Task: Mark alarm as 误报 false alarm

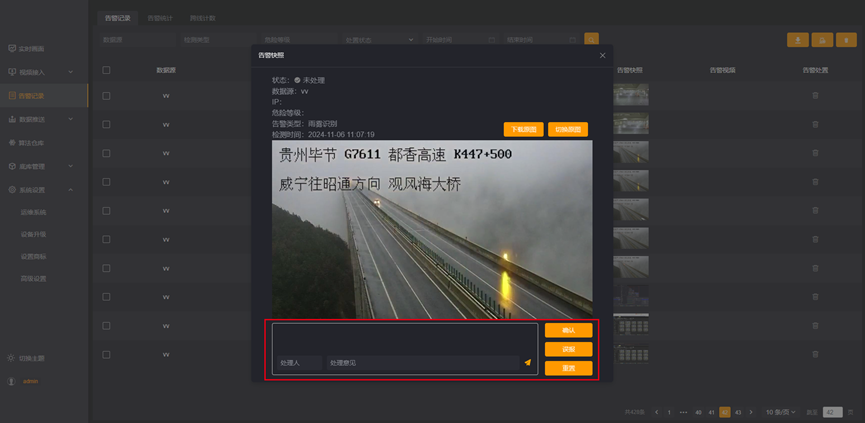Action: pyautogui.click(x=569, y=349)
